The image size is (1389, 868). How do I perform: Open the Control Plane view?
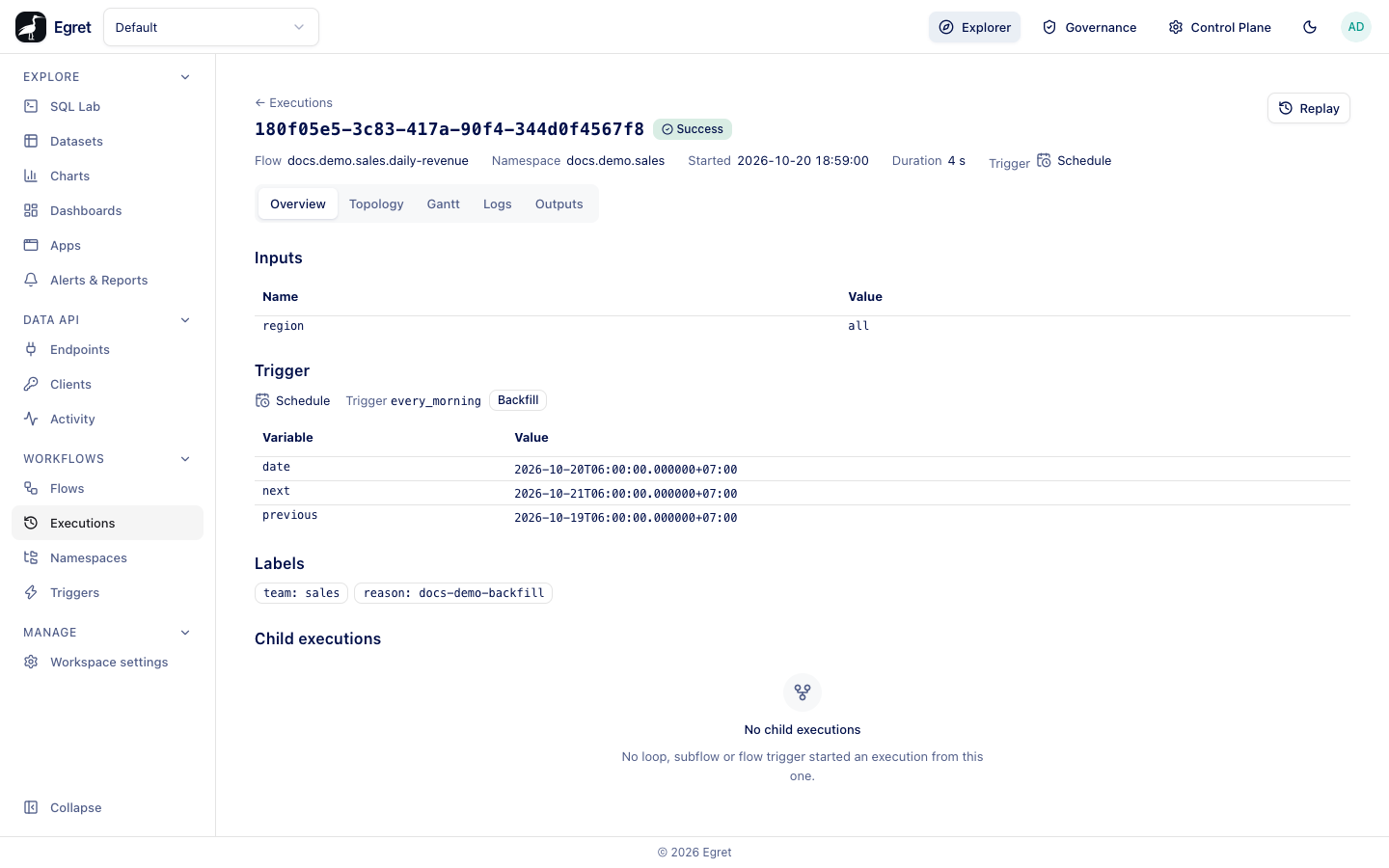(1219, 27)
